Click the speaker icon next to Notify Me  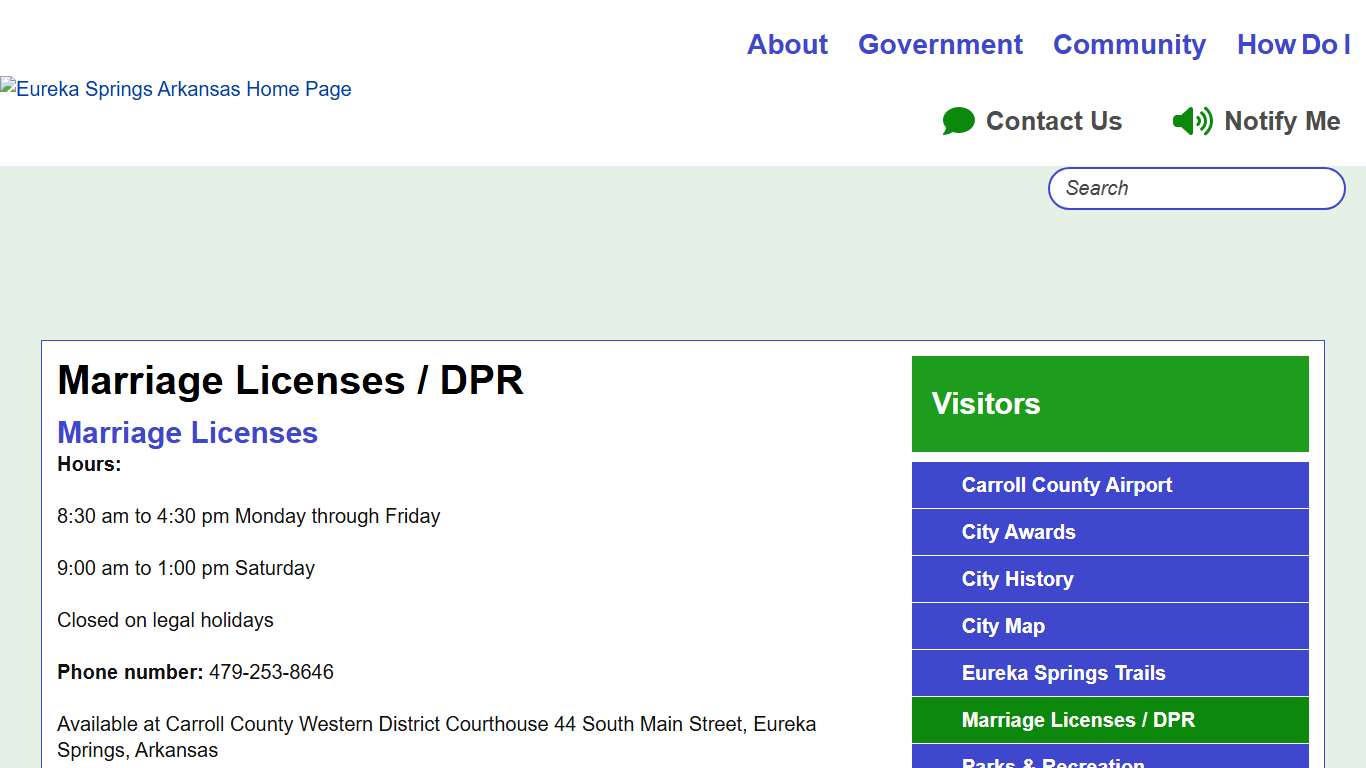point(1191,121)
